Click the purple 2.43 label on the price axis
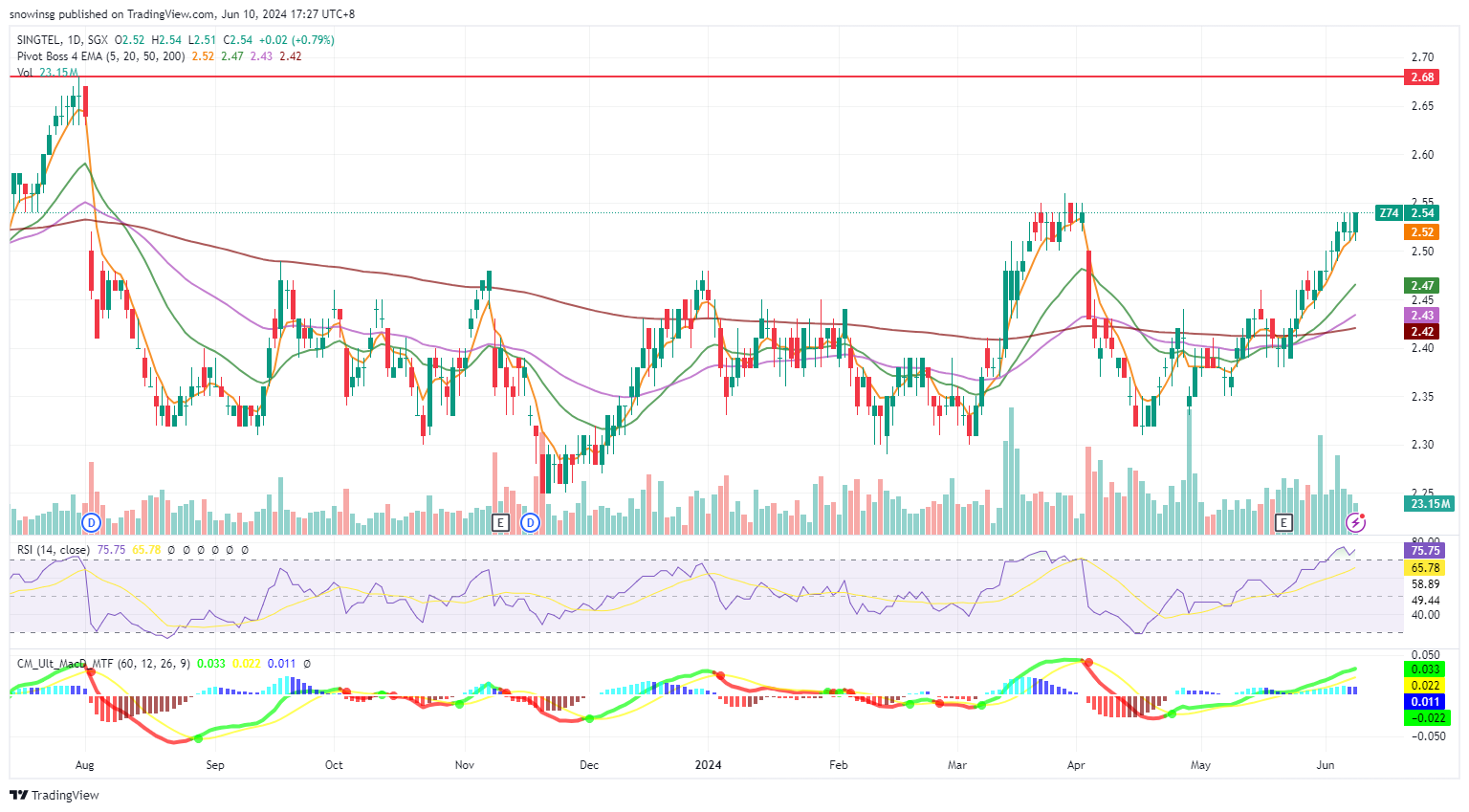This screenshot has width=1469, height=812. tap(1421, 316)
